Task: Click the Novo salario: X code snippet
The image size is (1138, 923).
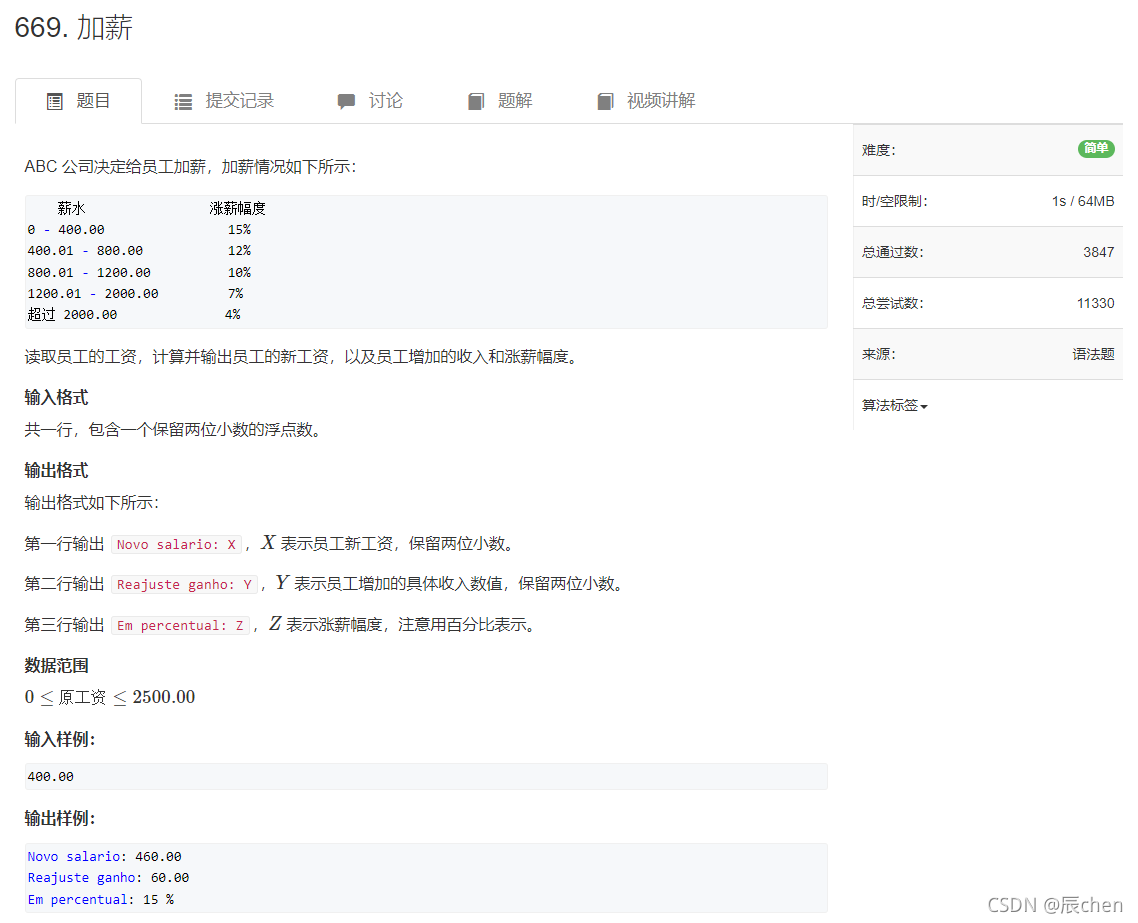Action: click(176, 543)
